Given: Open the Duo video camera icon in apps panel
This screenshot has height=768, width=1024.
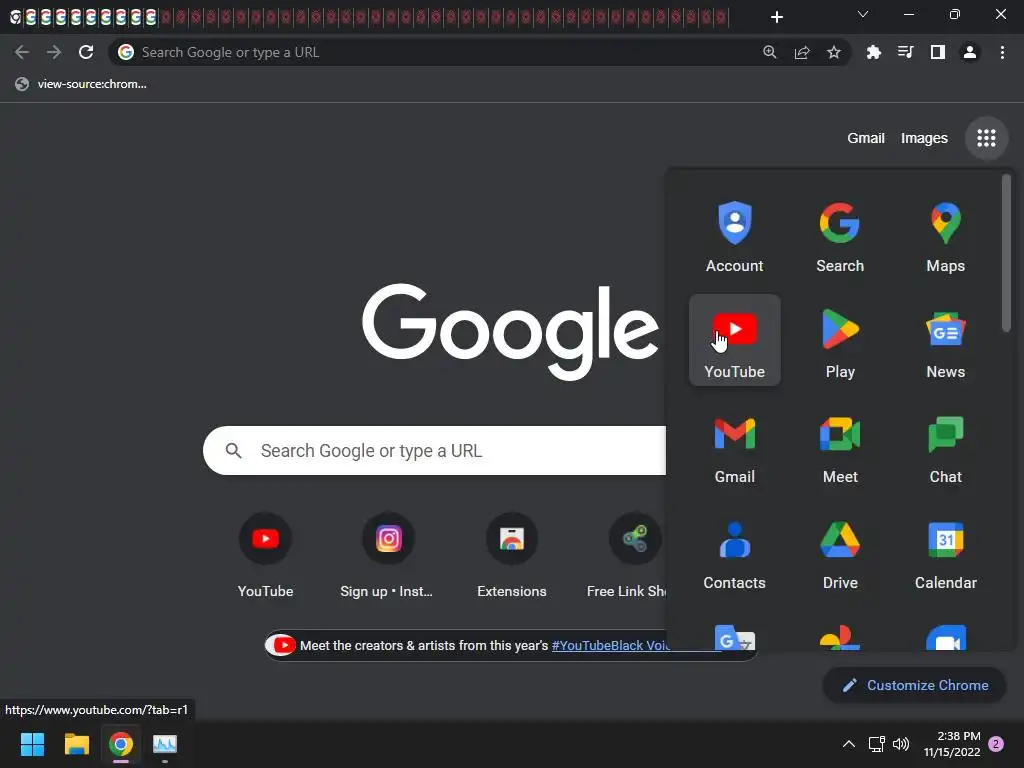Looking at the screenshot, I should 945,637.
